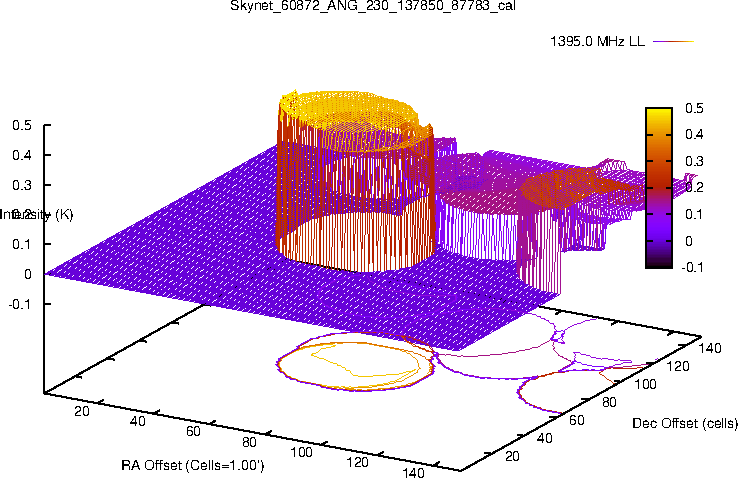Click -0.1 tick on the Intensity axis
Image resolution: width=738 pixels, height=478 pixels.
(x=20, y=304)
